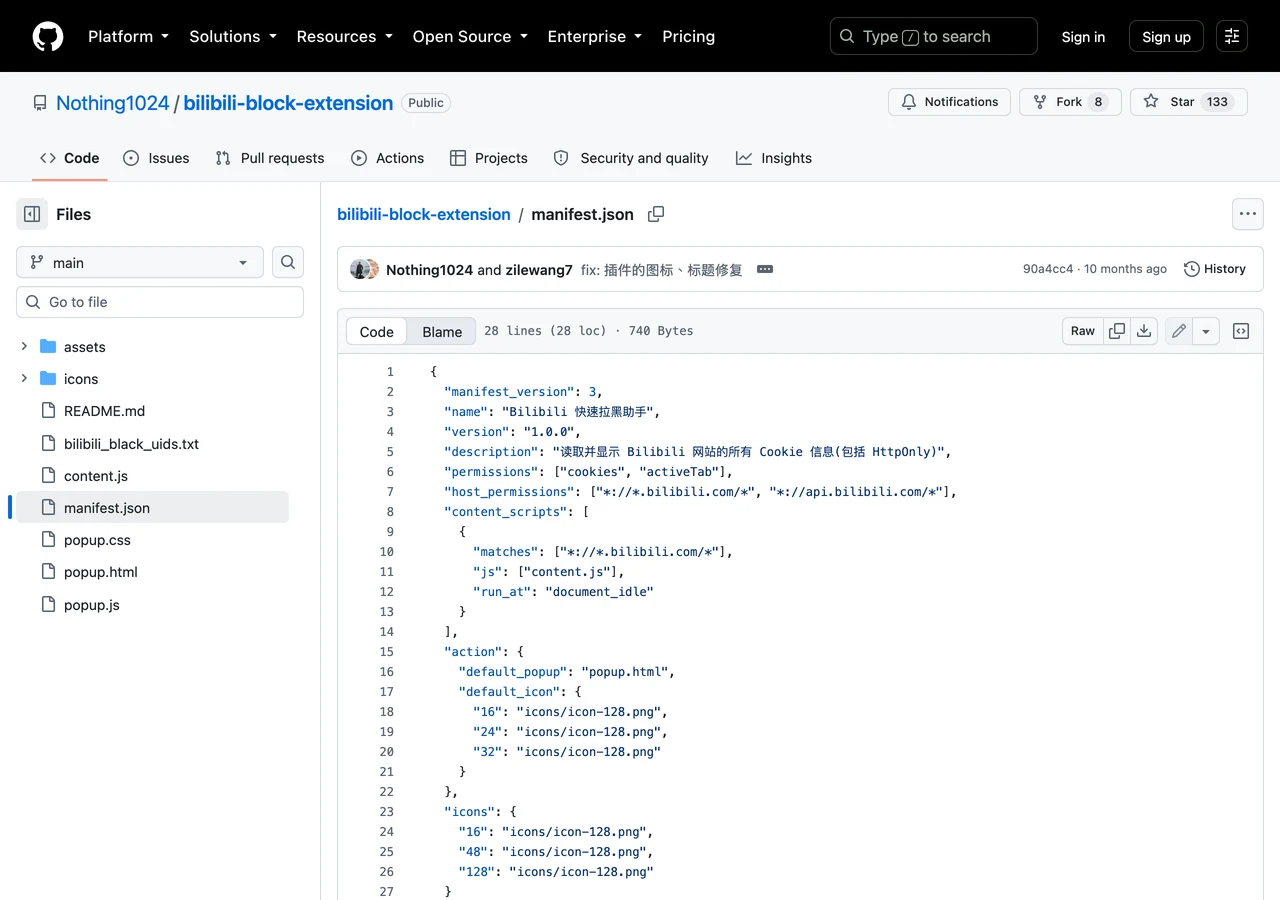Collapse the file tree sidebar panel
Viewport: 1280px width, 900px height.
[x=32, y=214]
